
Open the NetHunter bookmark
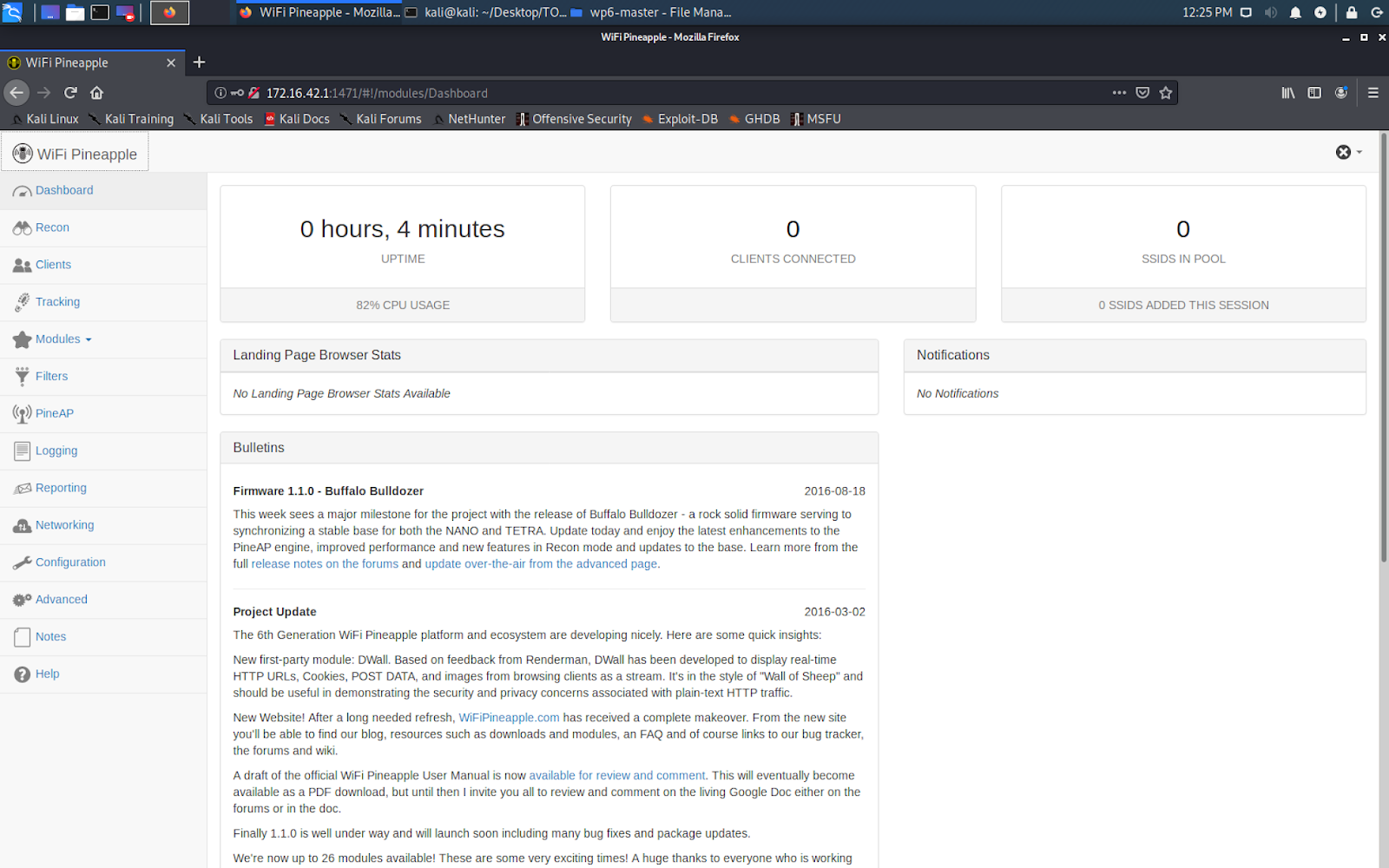pos(469,119)
